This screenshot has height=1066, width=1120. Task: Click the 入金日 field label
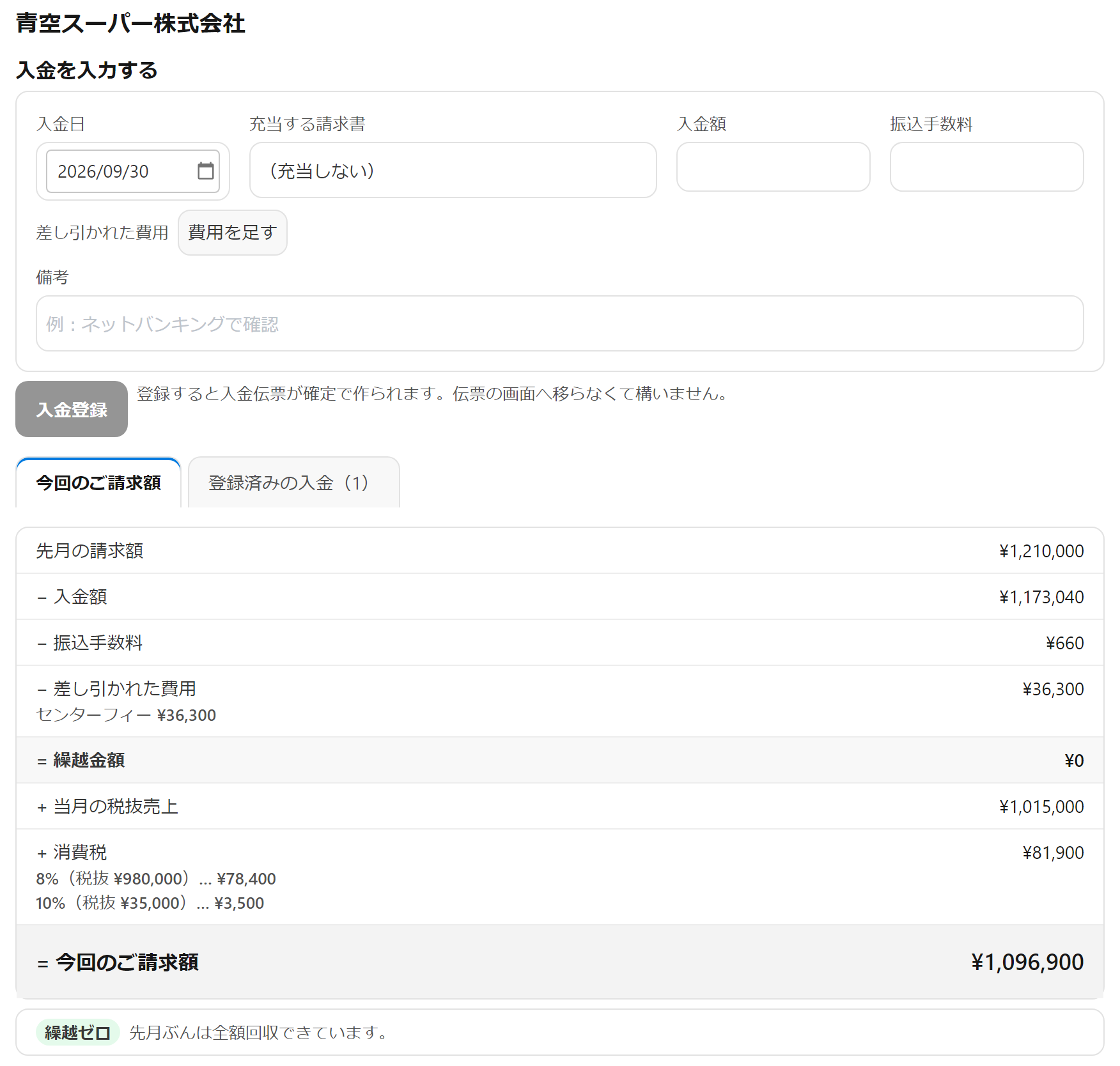[61, 124]
